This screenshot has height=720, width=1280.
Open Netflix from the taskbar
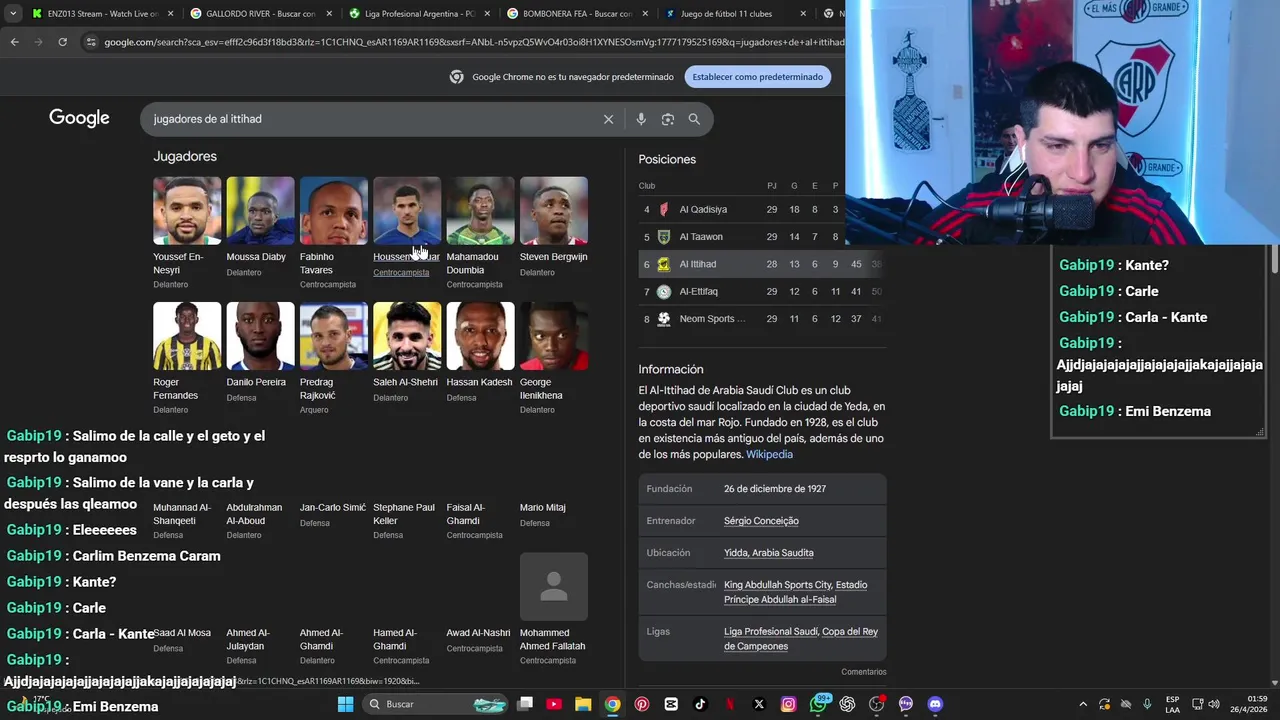click(x=730, y=704)
